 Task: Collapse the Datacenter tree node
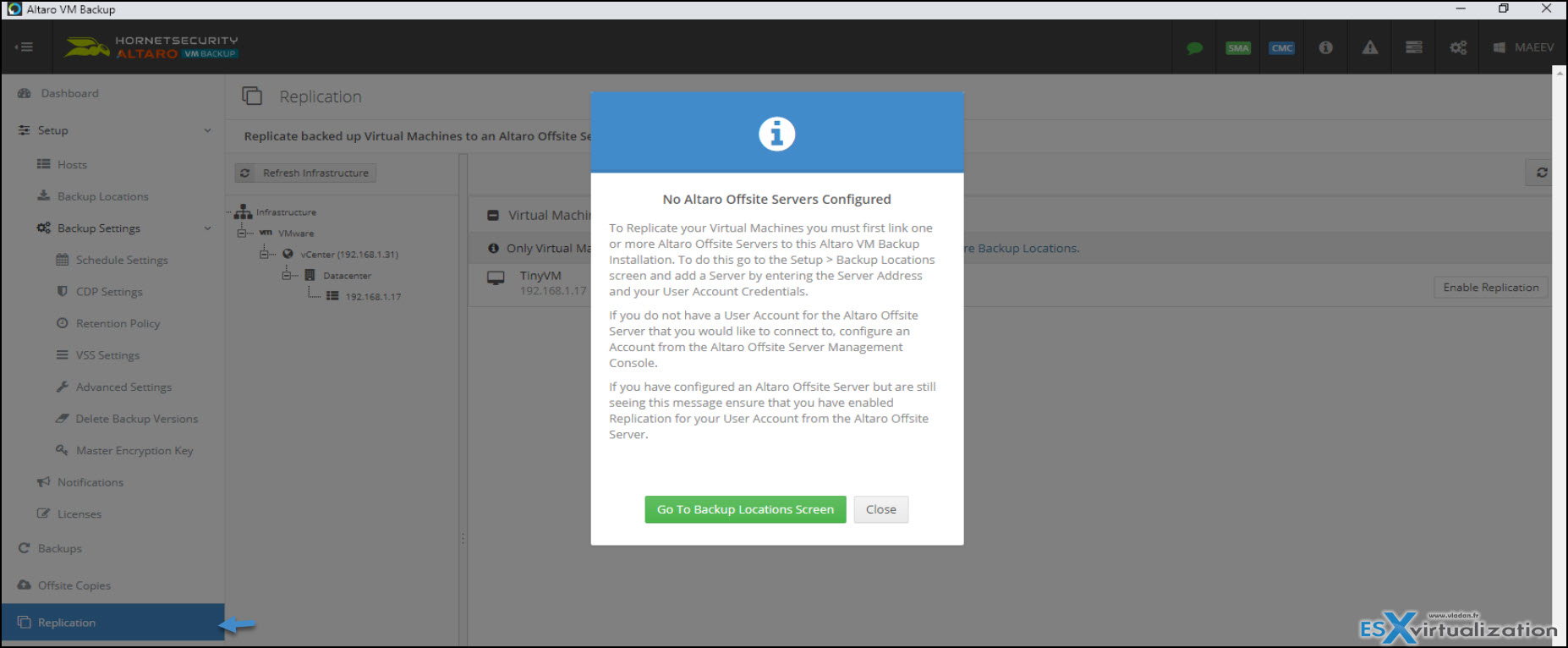(x=286, y=275)
